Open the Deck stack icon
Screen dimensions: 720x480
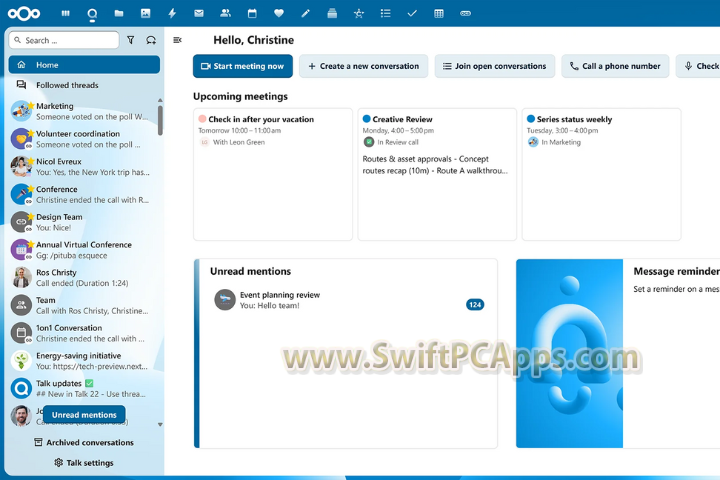coord(332,13)
